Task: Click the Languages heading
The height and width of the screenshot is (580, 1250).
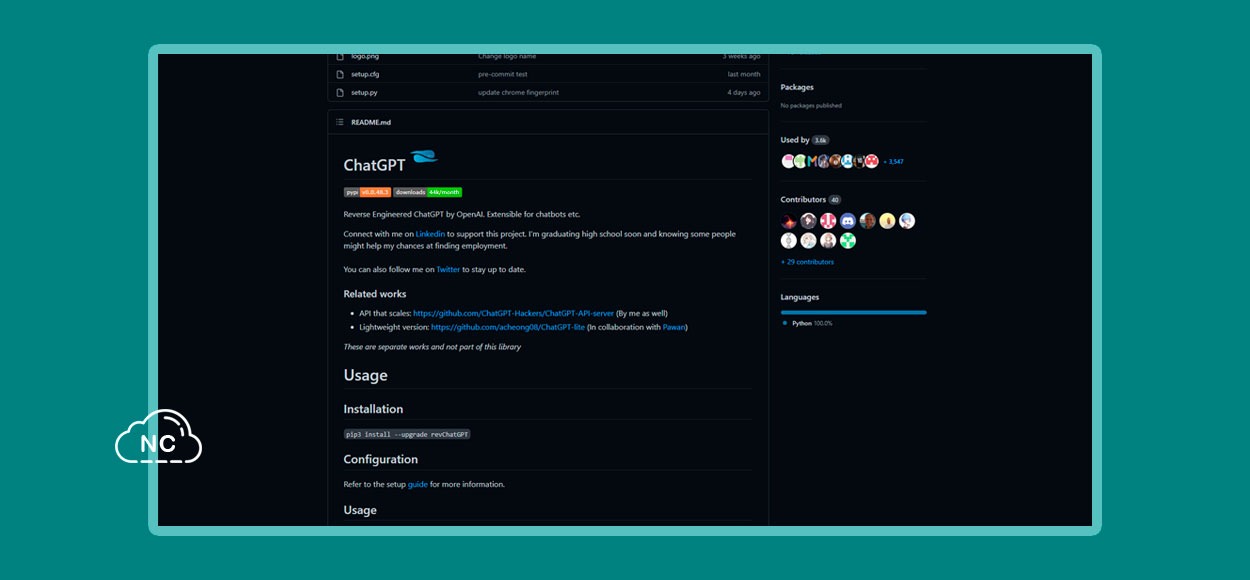Action: 800,297
